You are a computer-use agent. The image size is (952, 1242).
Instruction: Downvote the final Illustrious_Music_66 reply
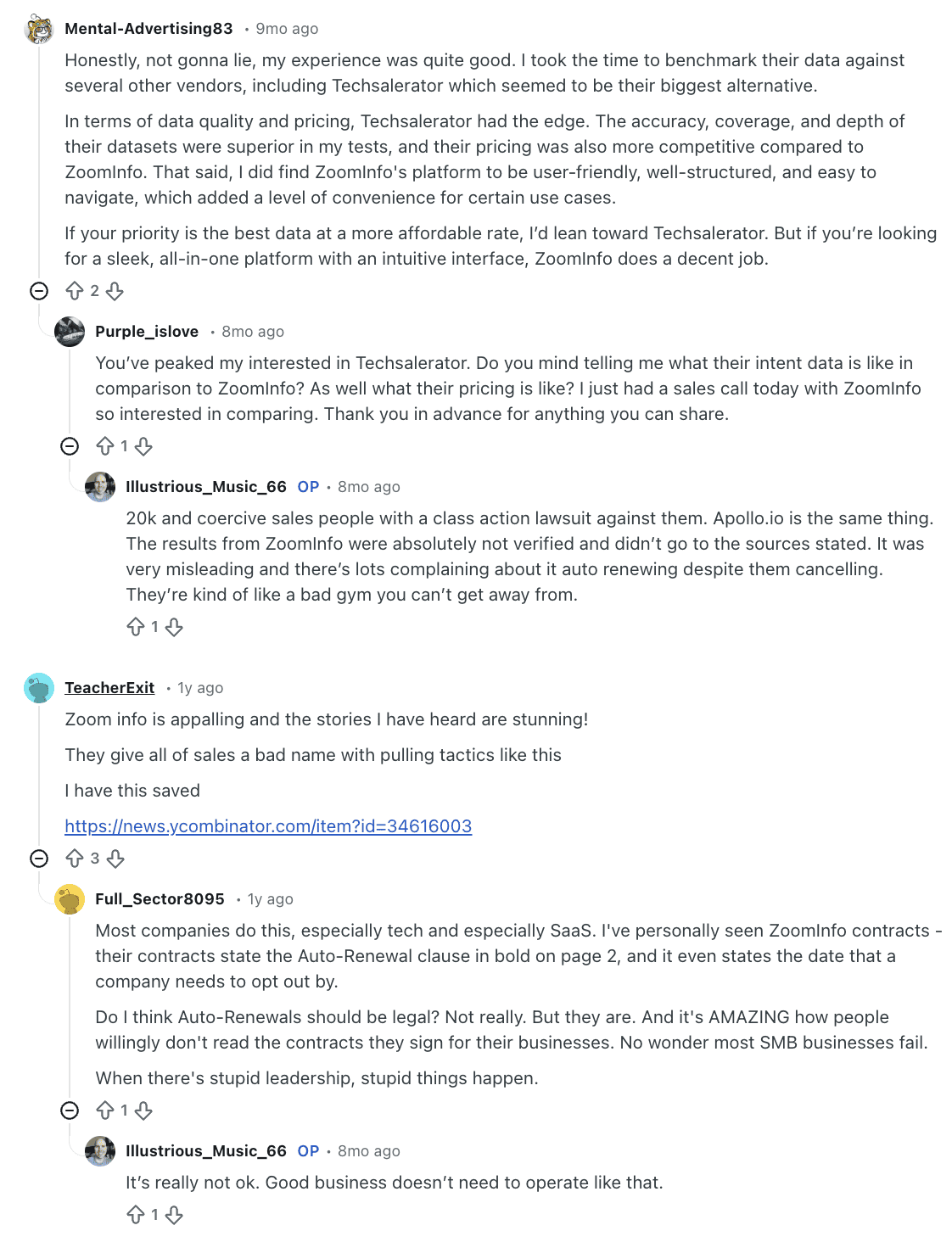tap(175, 1215)
